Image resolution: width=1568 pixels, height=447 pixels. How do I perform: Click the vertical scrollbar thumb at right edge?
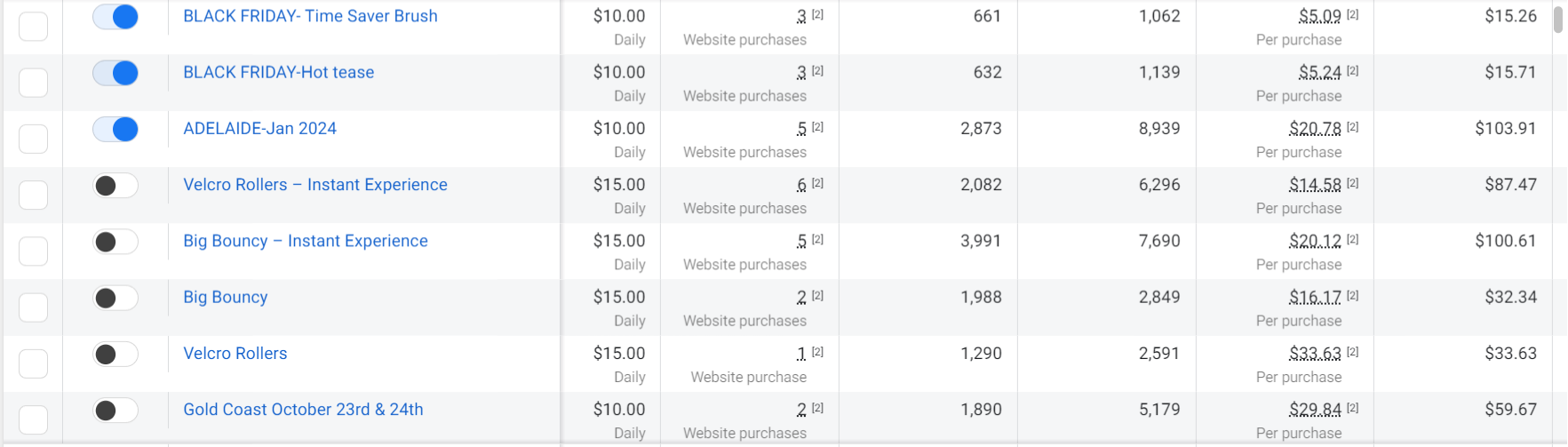(1557, 20)
